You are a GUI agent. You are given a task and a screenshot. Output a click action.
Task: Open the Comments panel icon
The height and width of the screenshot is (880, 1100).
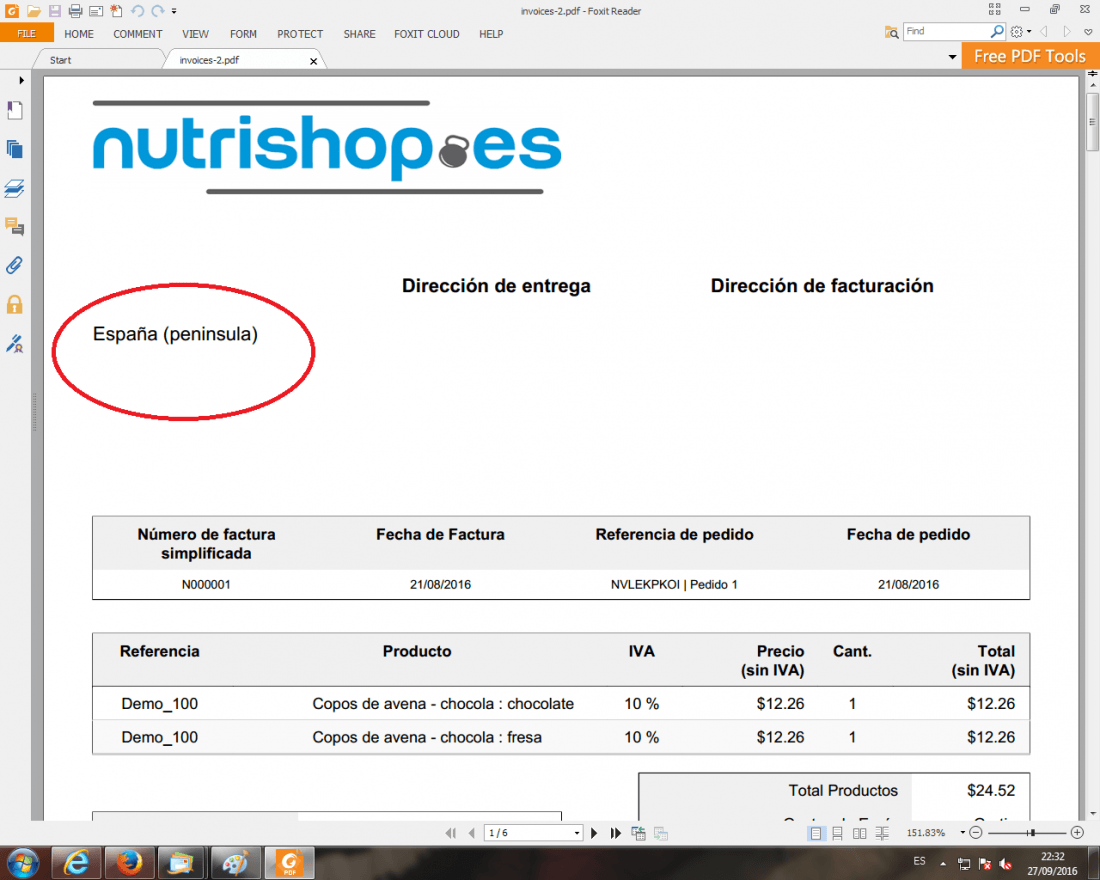coord(15,227)
